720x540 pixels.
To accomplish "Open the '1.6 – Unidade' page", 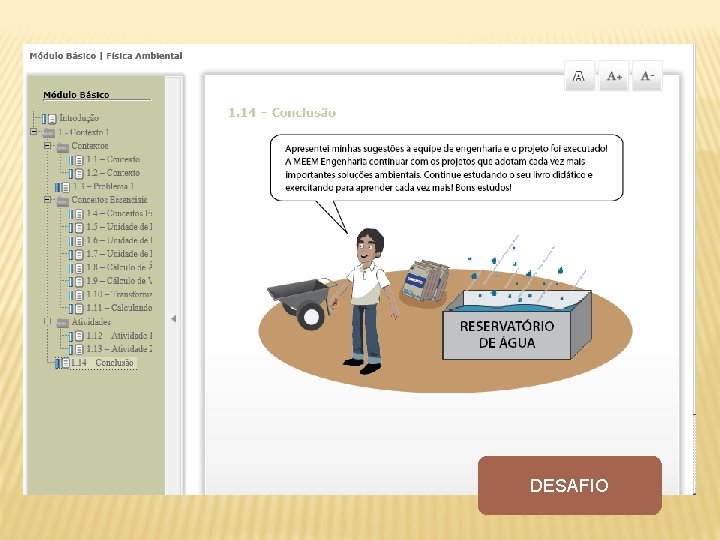I will click(119, 240).
